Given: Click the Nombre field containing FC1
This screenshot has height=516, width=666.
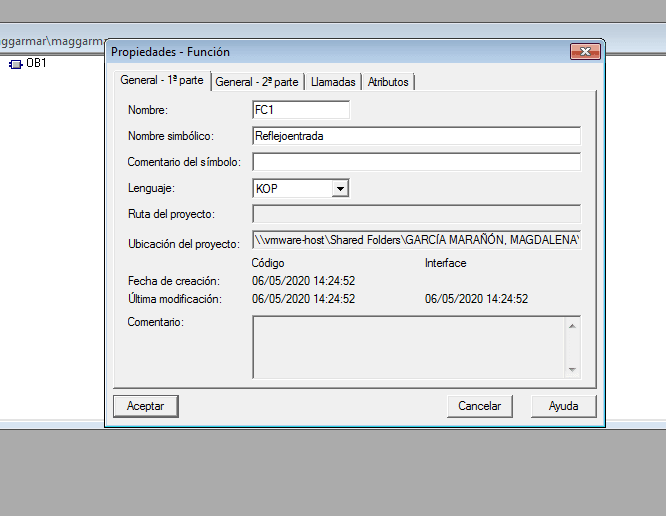Looking at the screenshot, I should tap(301, 109).
